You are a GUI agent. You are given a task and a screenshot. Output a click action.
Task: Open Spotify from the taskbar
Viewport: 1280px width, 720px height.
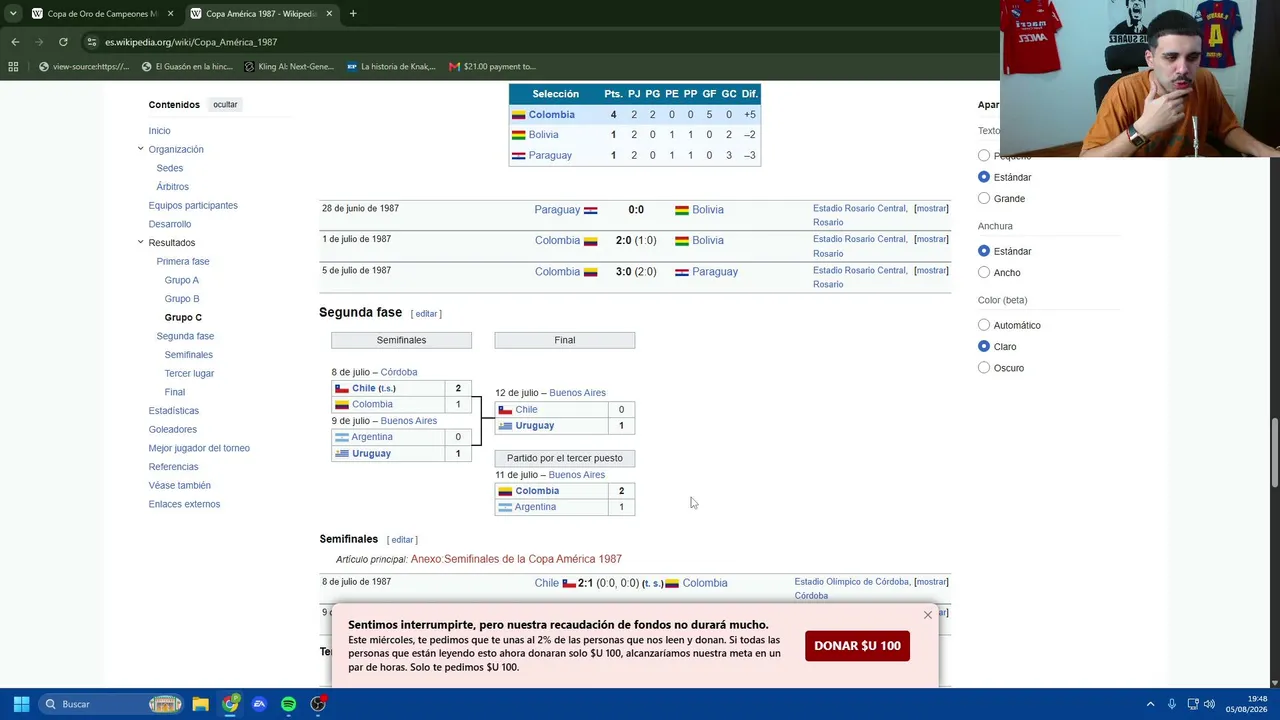[288, 704]
